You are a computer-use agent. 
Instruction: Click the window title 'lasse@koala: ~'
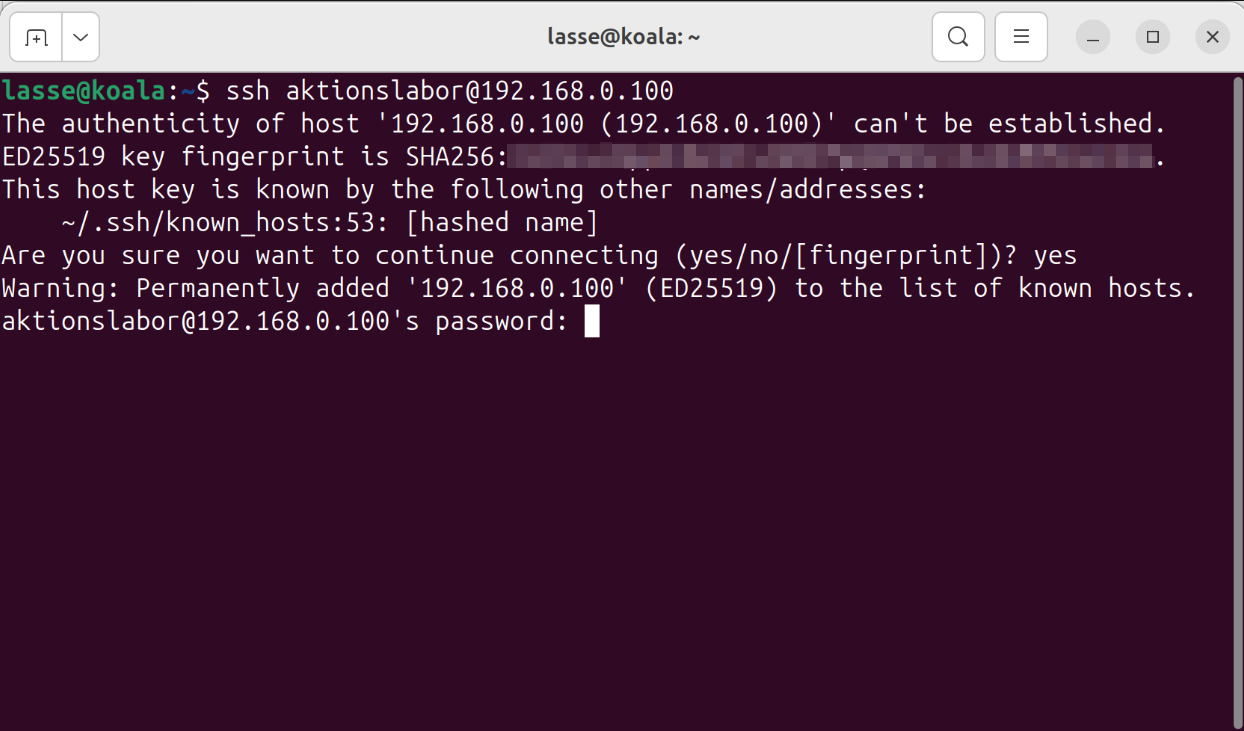[x=623, y=38]
